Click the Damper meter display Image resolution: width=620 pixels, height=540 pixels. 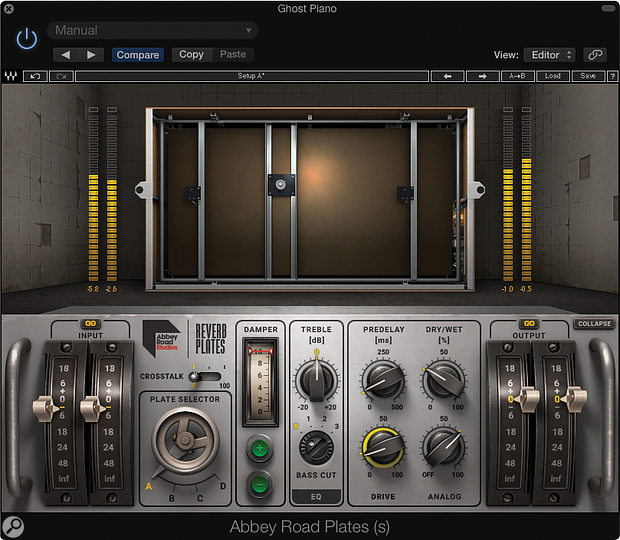[260, 382]
